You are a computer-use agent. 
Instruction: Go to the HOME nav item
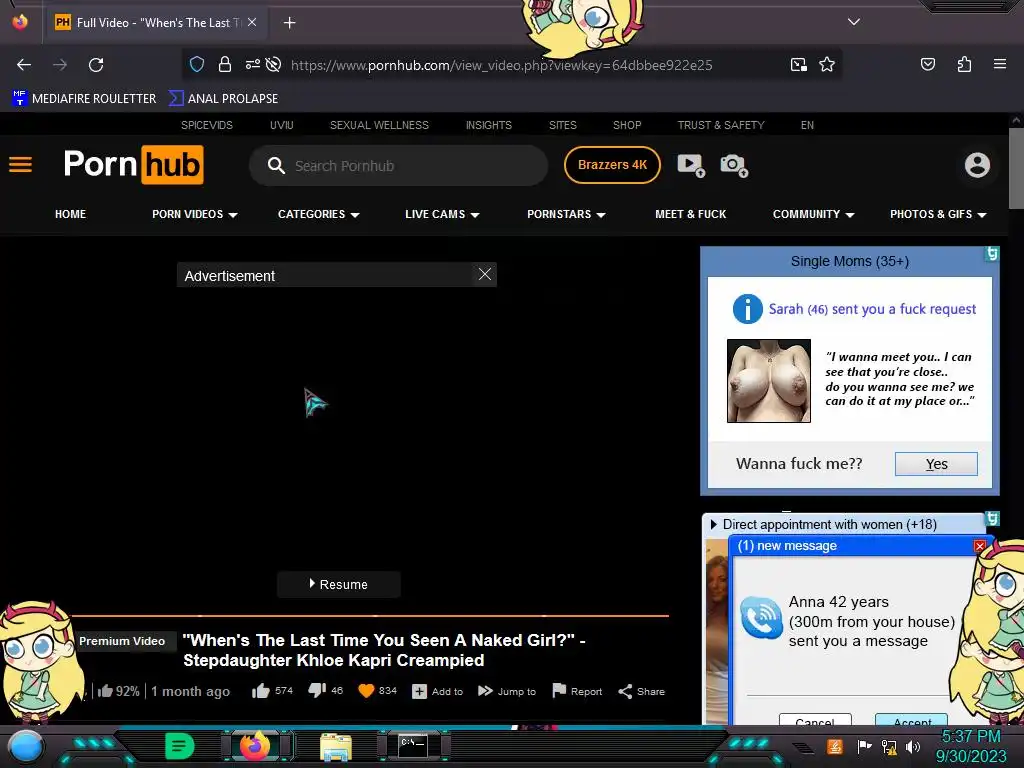[71, 214]
